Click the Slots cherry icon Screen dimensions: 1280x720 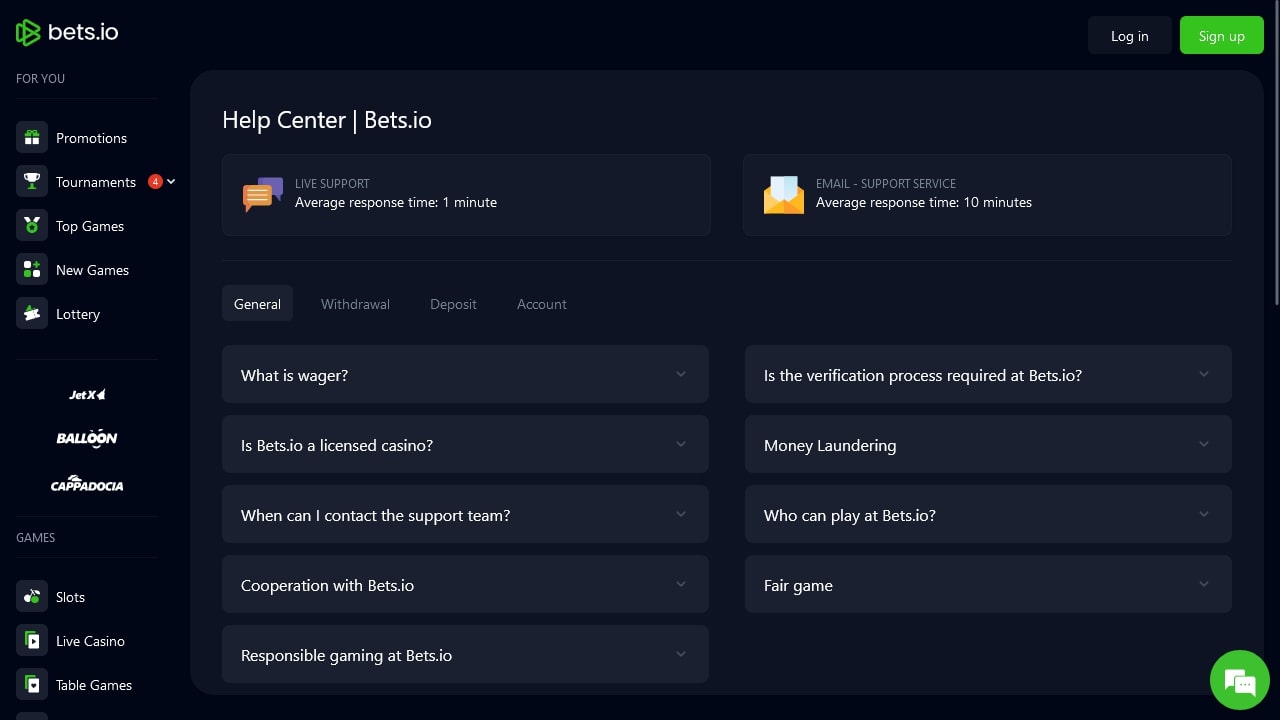click(32, 597)
